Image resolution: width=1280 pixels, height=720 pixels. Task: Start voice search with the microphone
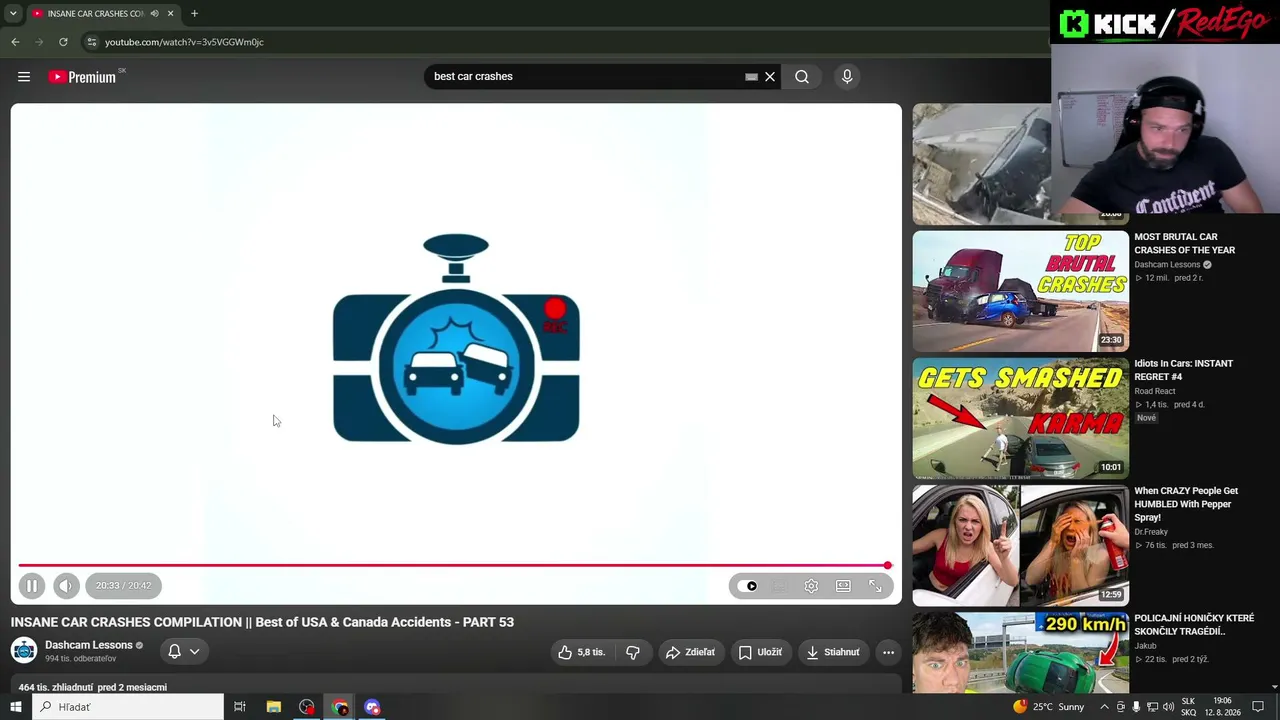[847, 77]
